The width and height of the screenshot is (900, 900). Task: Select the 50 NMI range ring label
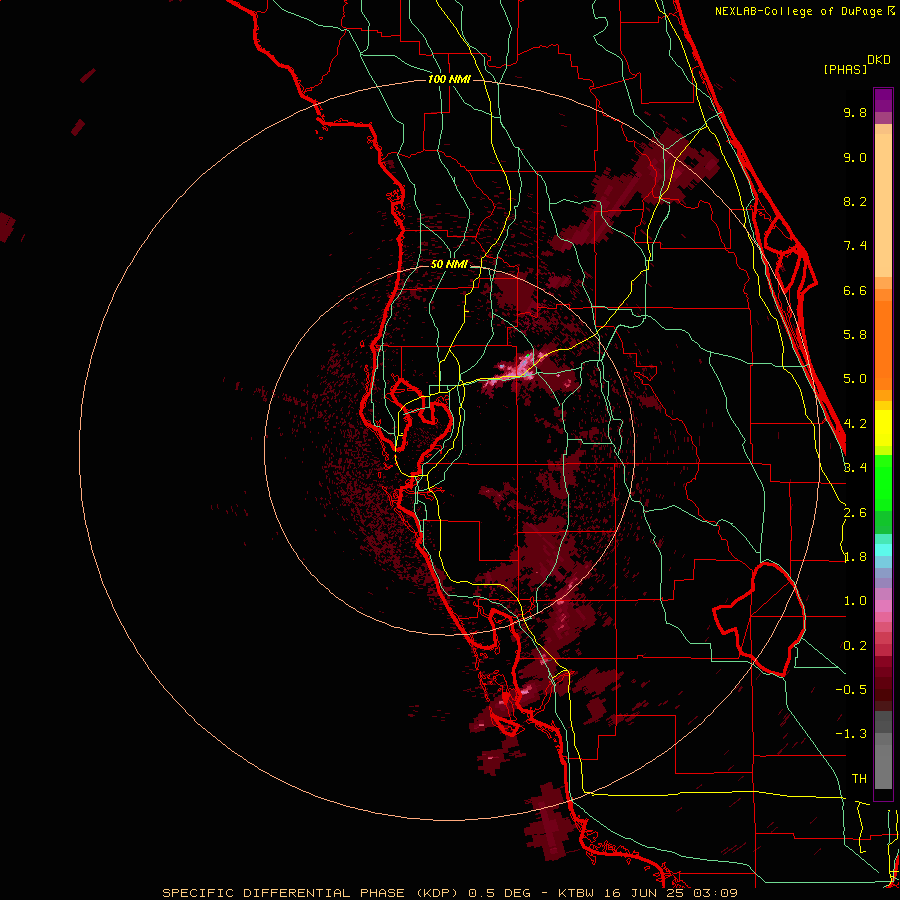point(449,265)
